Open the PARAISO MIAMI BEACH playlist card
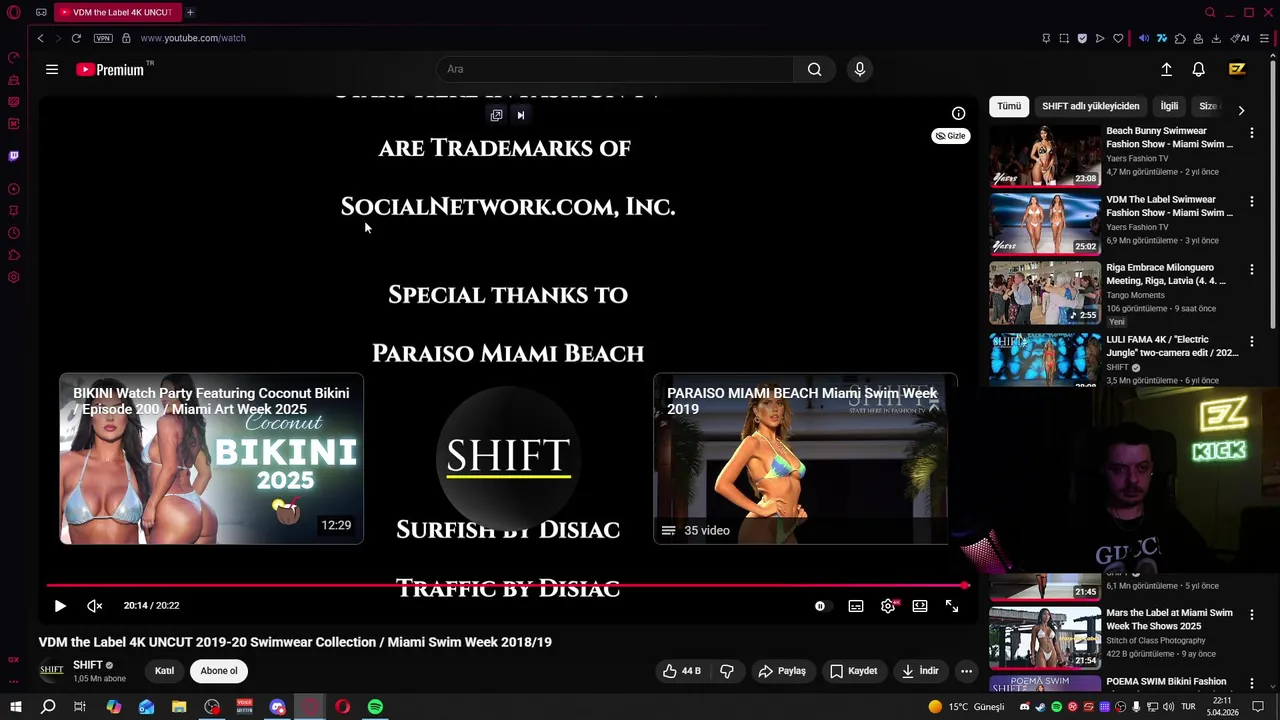 tap(805, 459)
